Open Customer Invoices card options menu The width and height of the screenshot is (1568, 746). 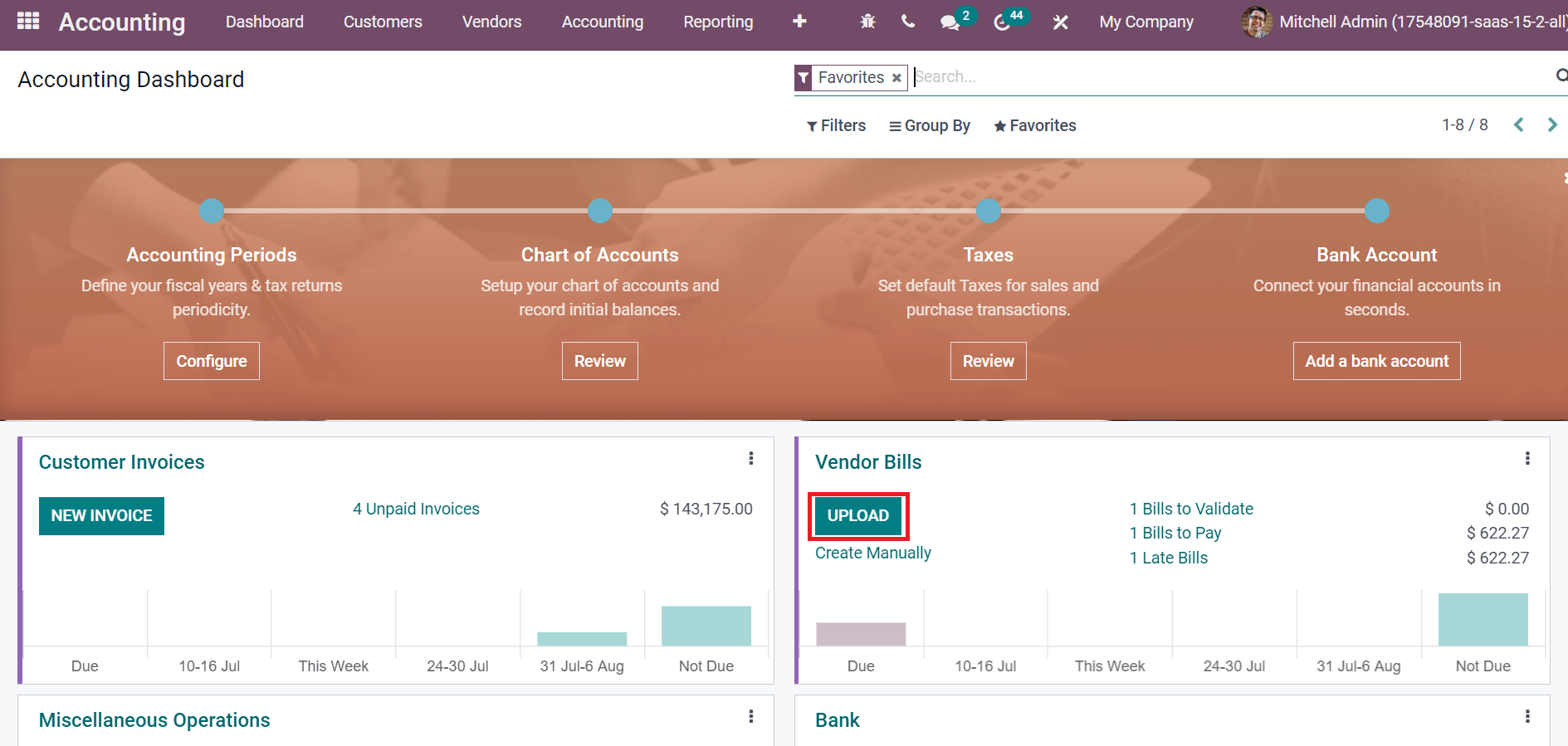click(x=751, y=458)
